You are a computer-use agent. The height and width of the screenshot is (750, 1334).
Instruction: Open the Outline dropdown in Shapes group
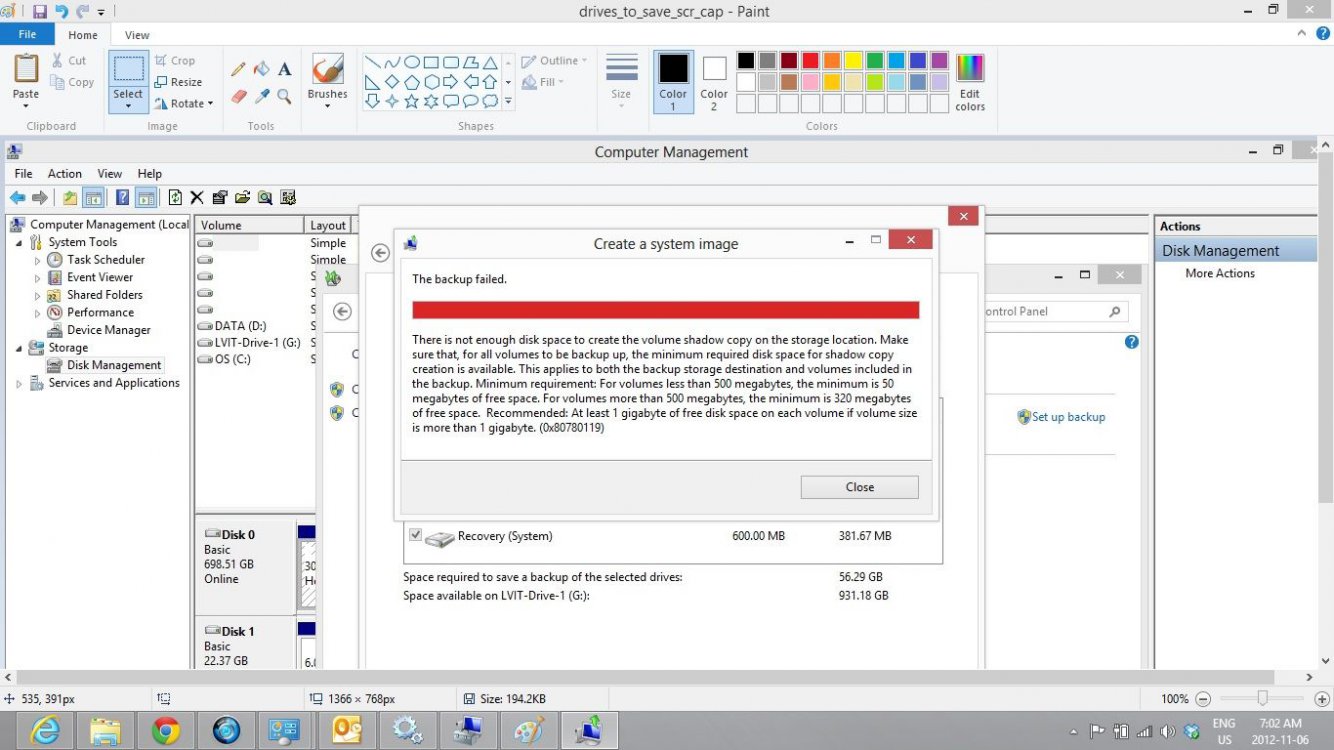tap(556, 60)
